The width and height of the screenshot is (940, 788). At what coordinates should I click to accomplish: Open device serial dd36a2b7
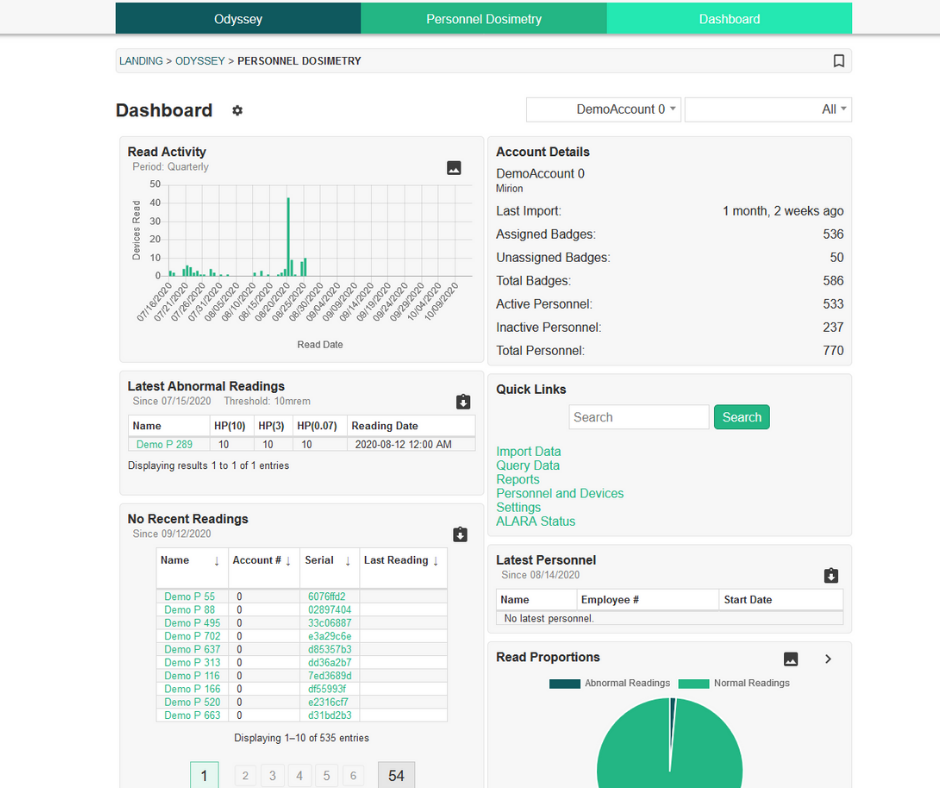[x=330, y=663]
